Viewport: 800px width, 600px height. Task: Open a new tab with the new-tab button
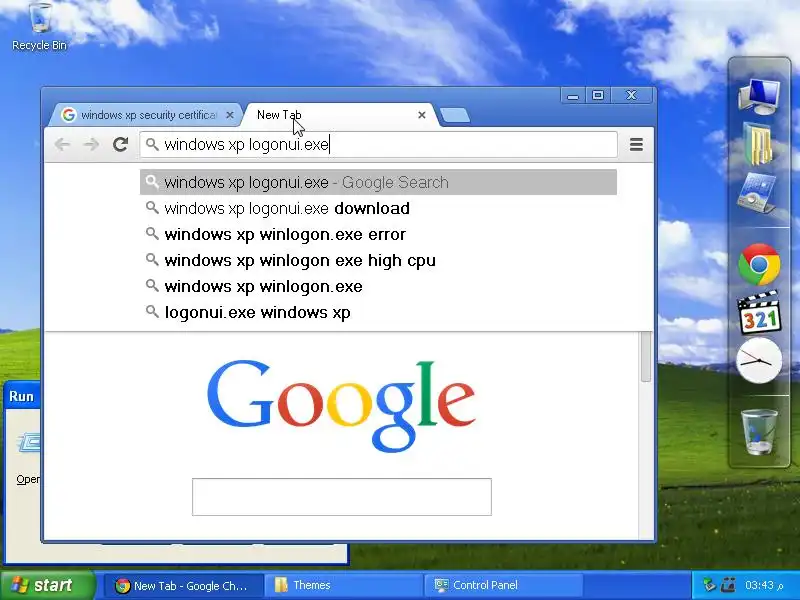tap(455, 115)
